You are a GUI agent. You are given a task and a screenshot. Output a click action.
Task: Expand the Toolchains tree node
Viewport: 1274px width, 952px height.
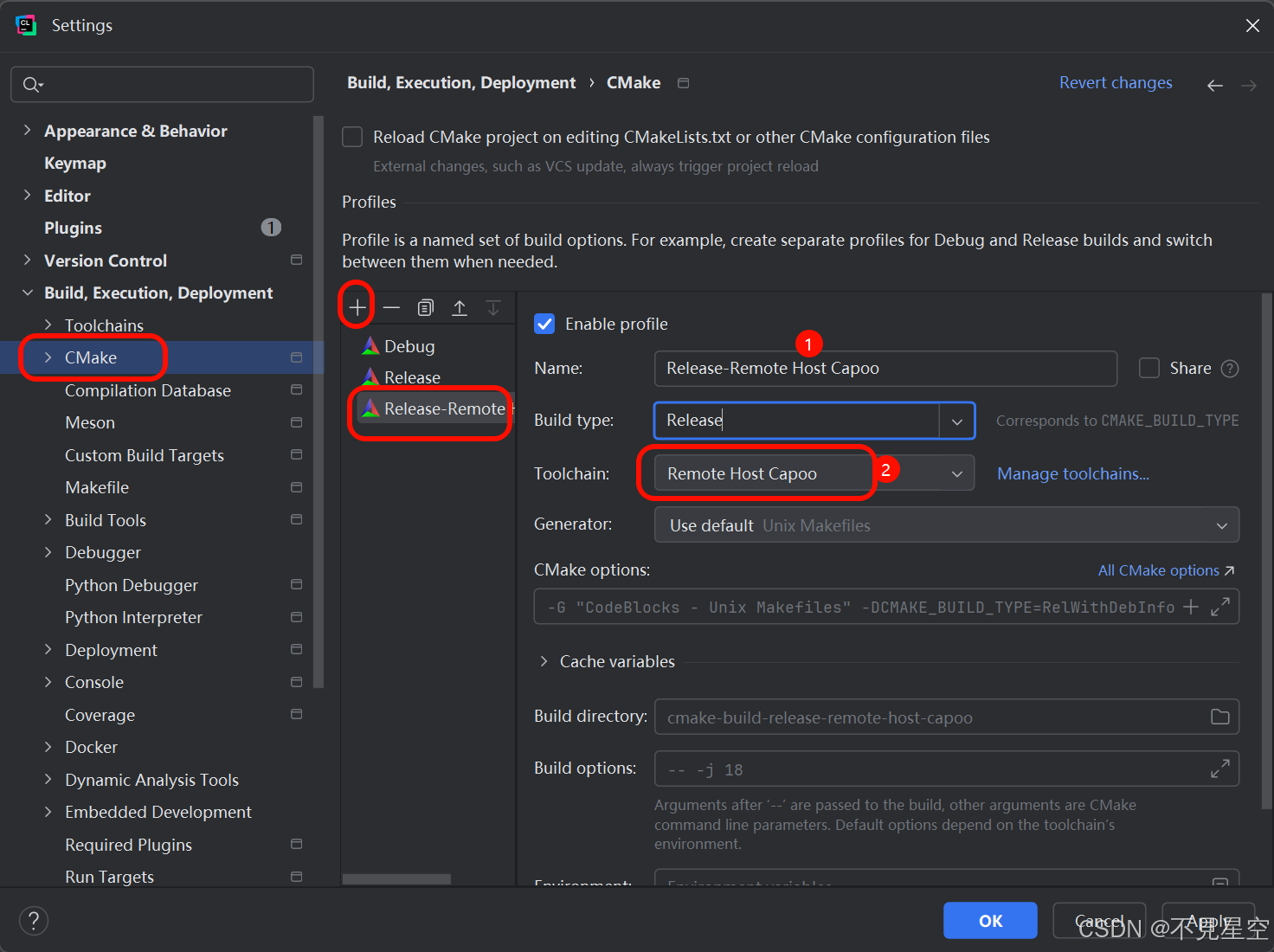click(48, 325)
